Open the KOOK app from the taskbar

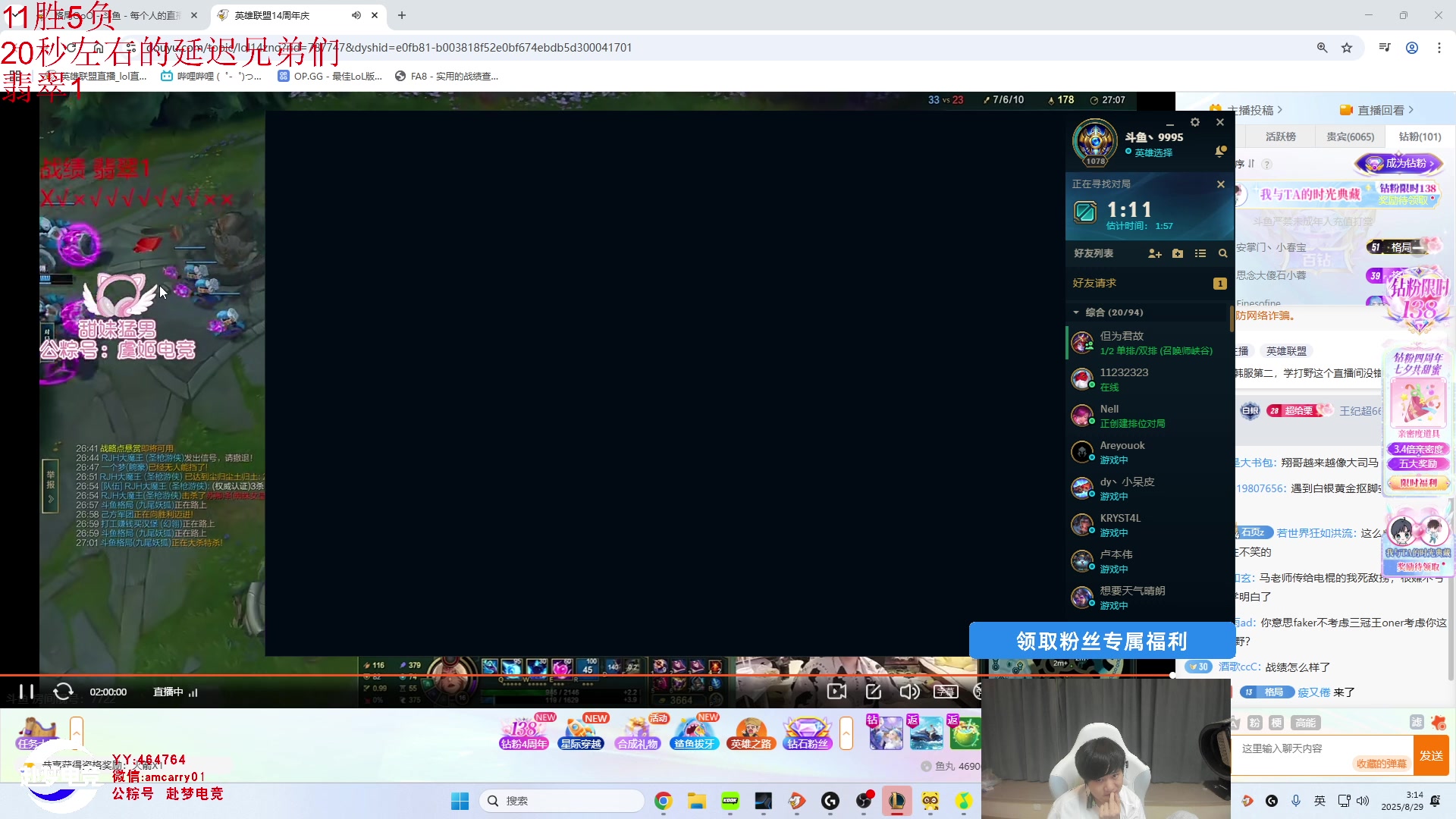coord(730,801)
